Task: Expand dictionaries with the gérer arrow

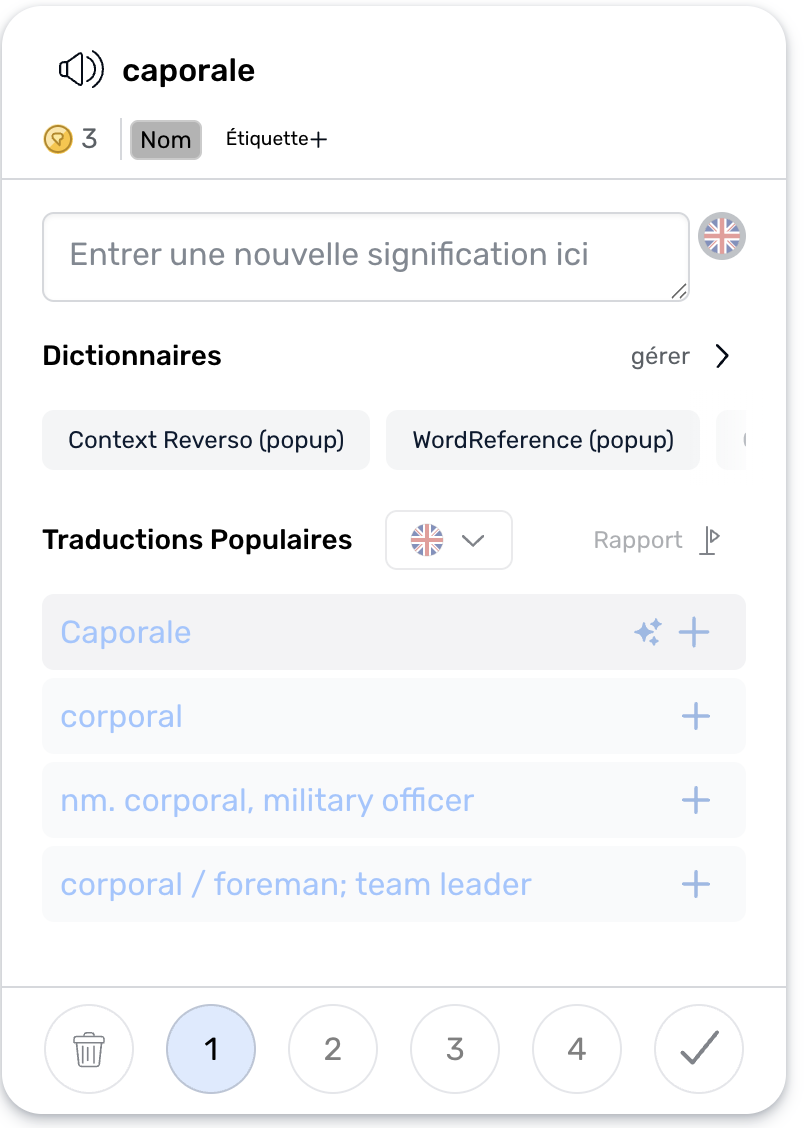Action: coord(722,356)
